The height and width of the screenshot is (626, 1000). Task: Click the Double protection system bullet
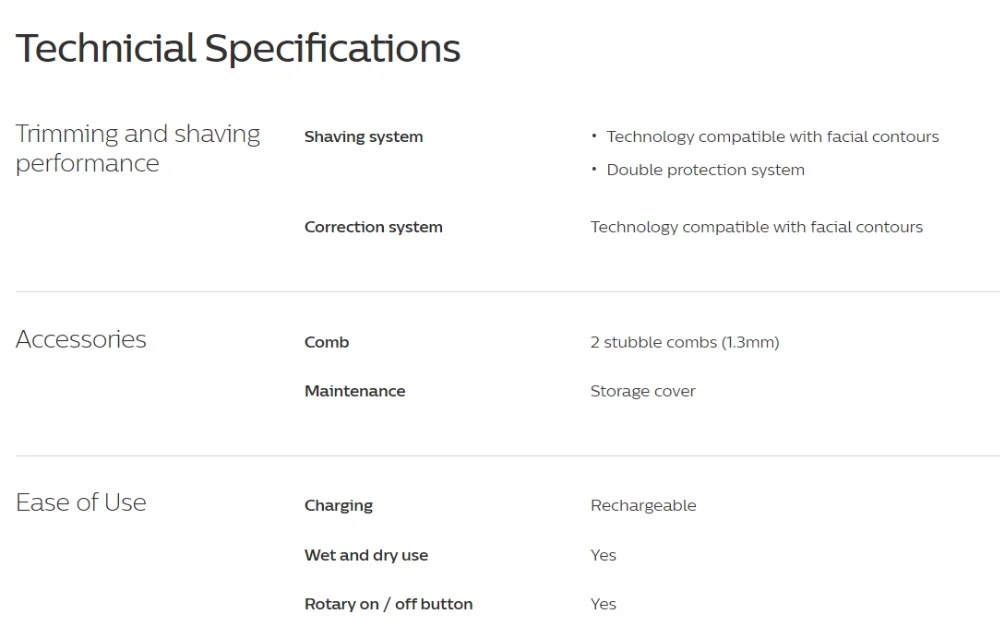(x=705, y=170)
